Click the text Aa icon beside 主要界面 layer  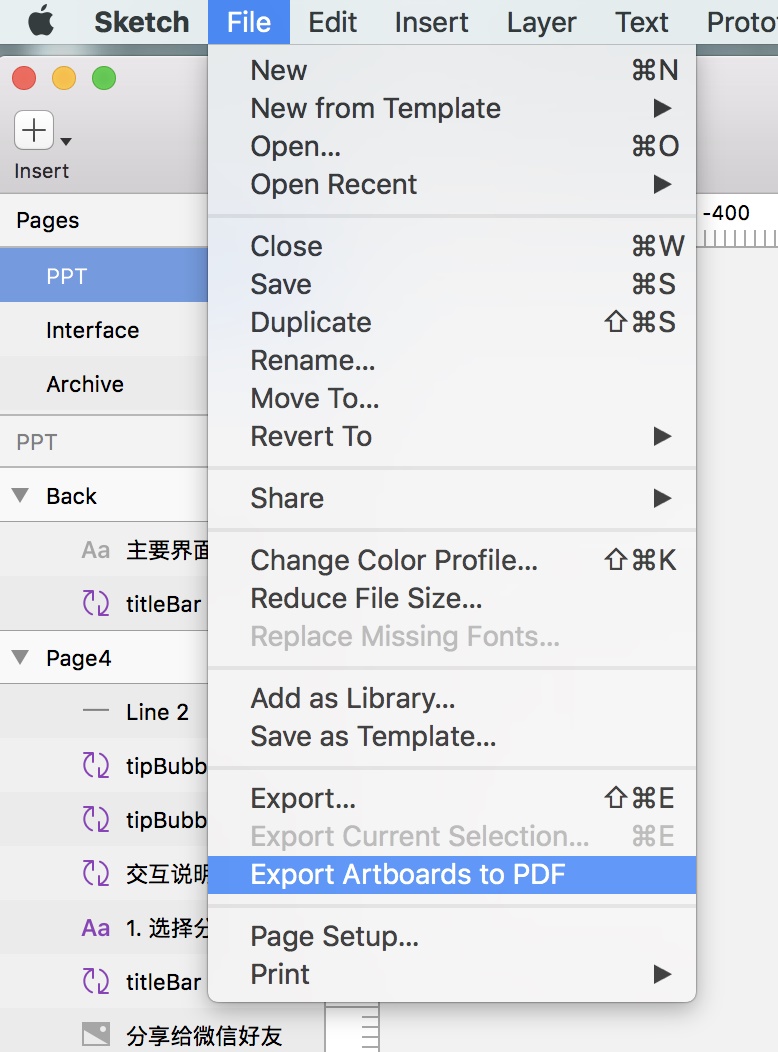[x=96, y=550]
